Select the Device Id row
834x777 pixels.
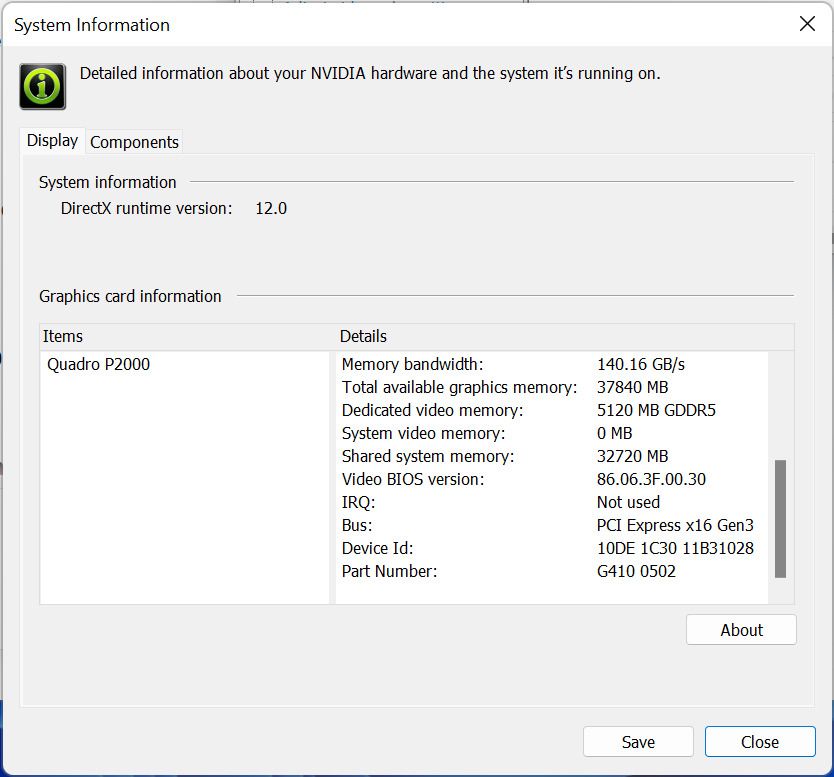click(552, 548)
